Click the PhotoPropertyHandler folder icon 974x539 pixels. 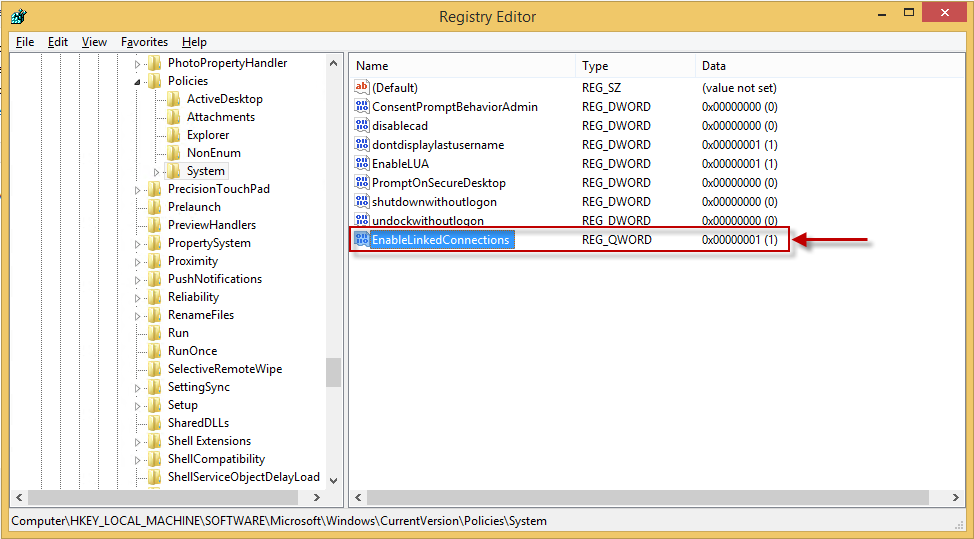pyautogui.click(x=154, y=63)
